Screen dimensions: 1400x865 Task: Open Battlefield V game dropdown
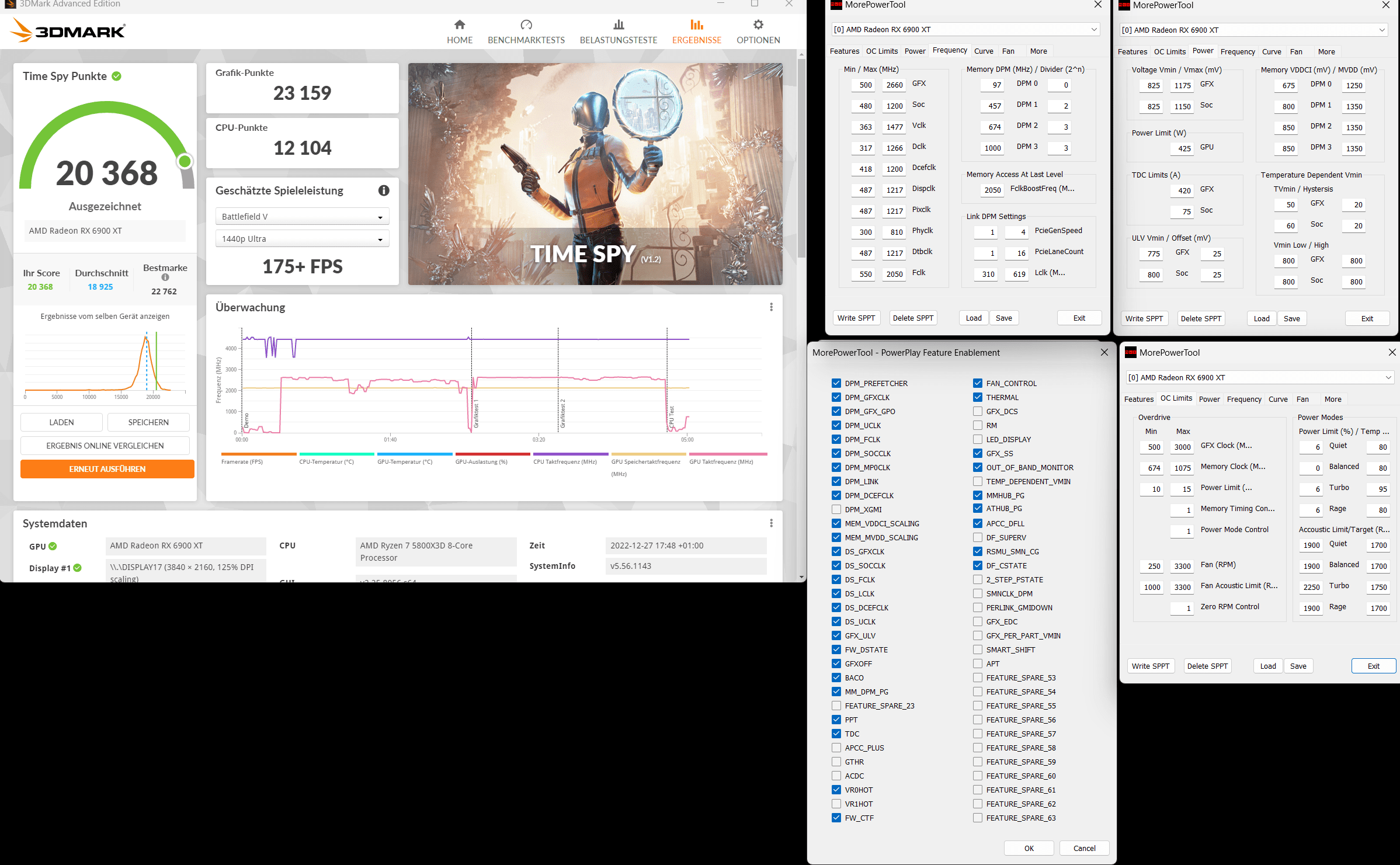[302, 217]
